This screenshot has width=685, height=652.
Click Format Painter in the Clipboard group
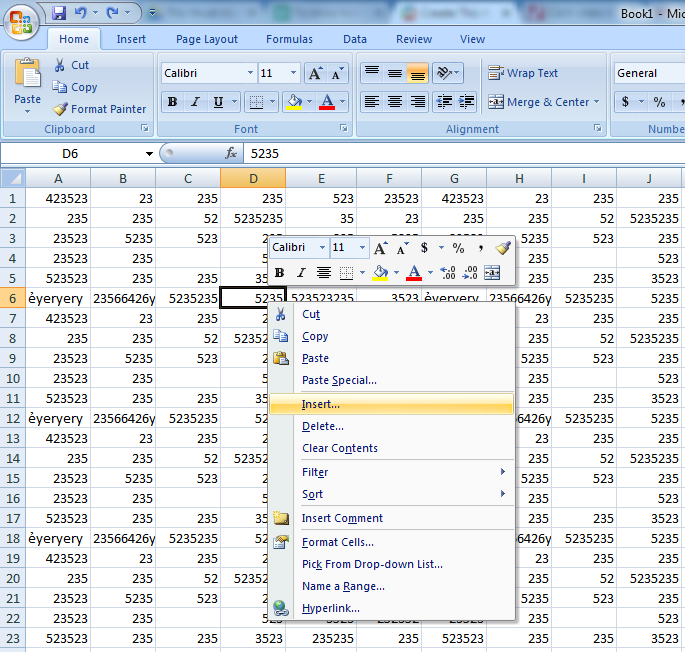pos(100,109)
